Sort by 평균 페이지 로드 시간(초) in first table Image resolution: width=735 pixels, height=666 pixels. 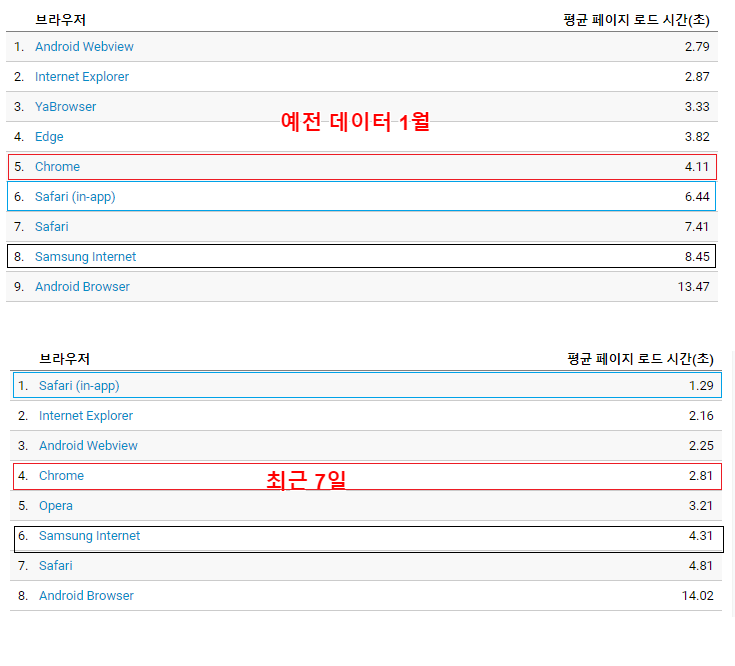pos(637,20)
